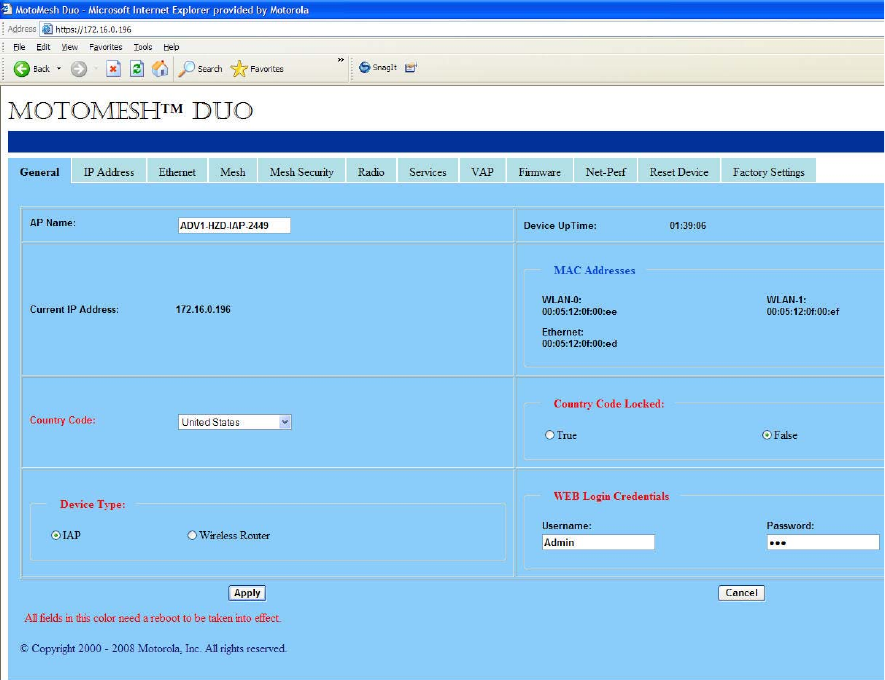Switch to the VAP tab

pyautogui.click(x=483, y=172)
